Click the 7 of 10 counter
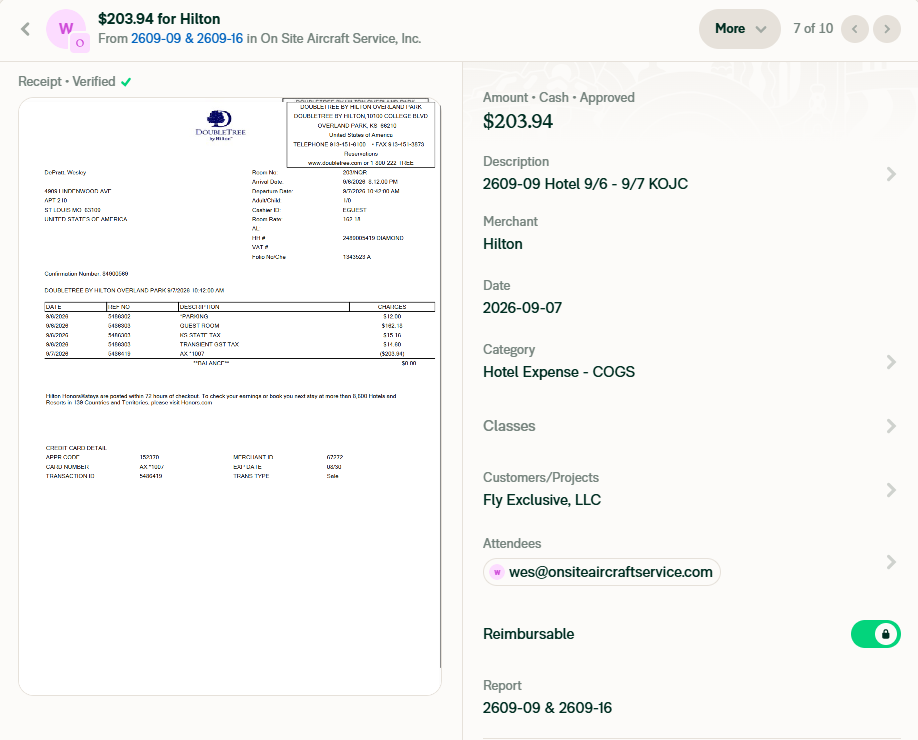 coord(813,29)
